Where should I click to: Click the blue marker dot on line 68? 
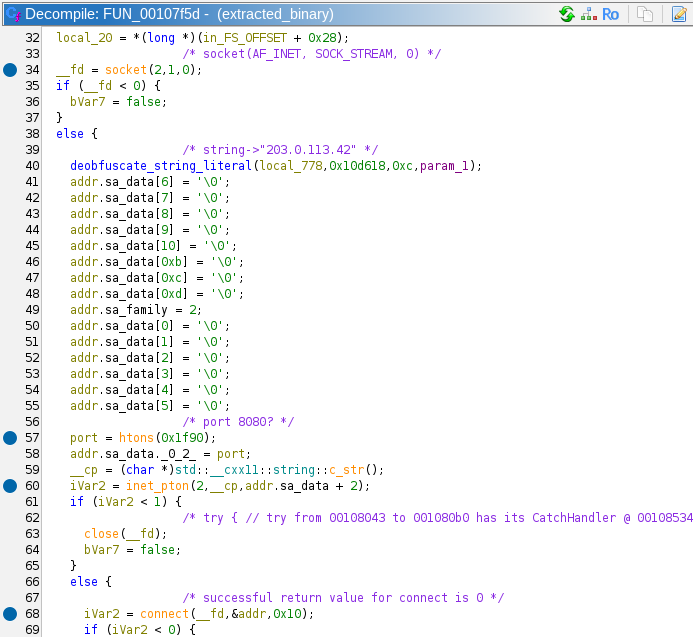(x=10, y=614)
